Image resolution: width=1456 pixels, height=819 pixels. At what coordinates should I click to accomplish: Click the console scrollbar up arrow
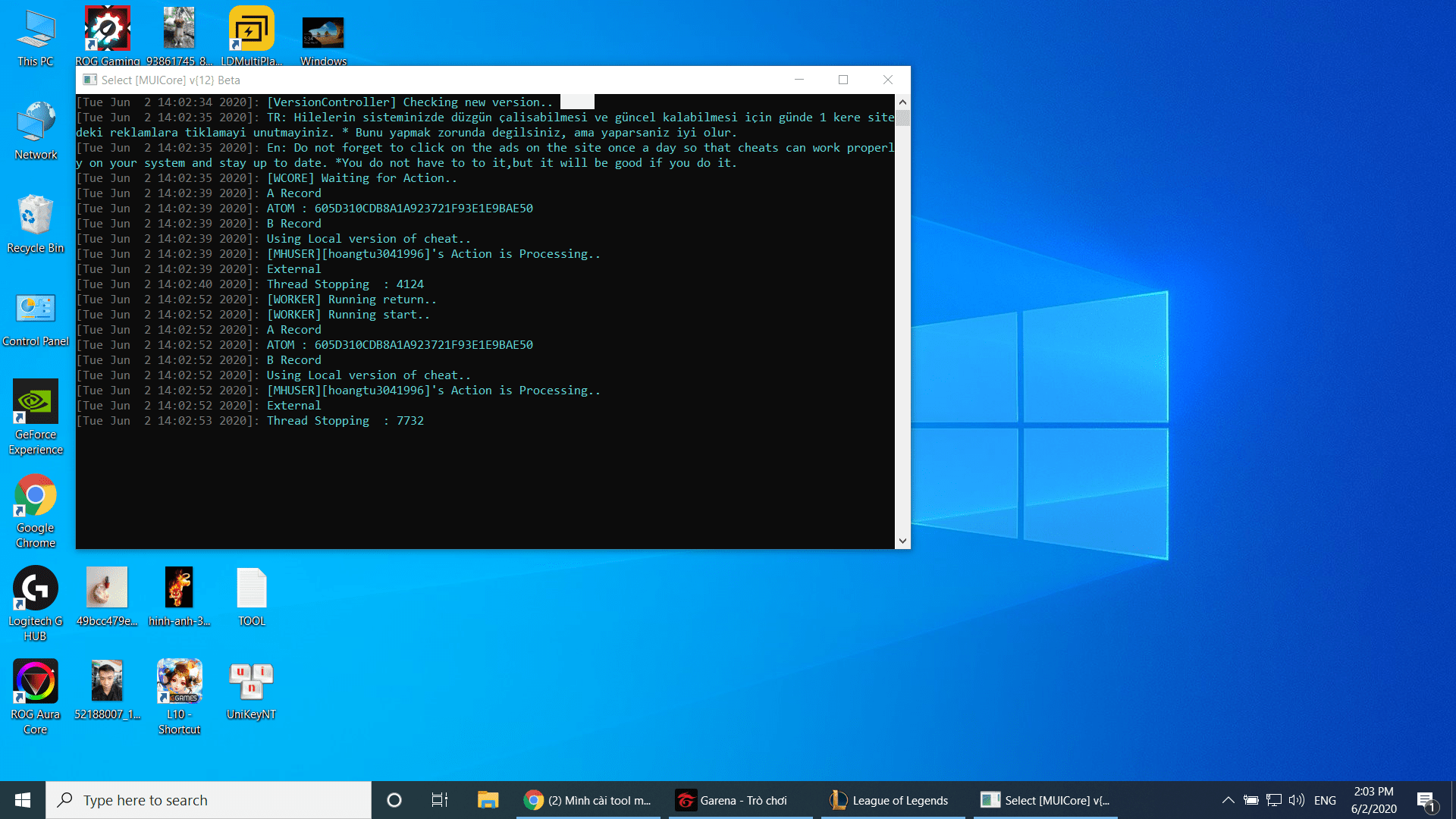902,102
